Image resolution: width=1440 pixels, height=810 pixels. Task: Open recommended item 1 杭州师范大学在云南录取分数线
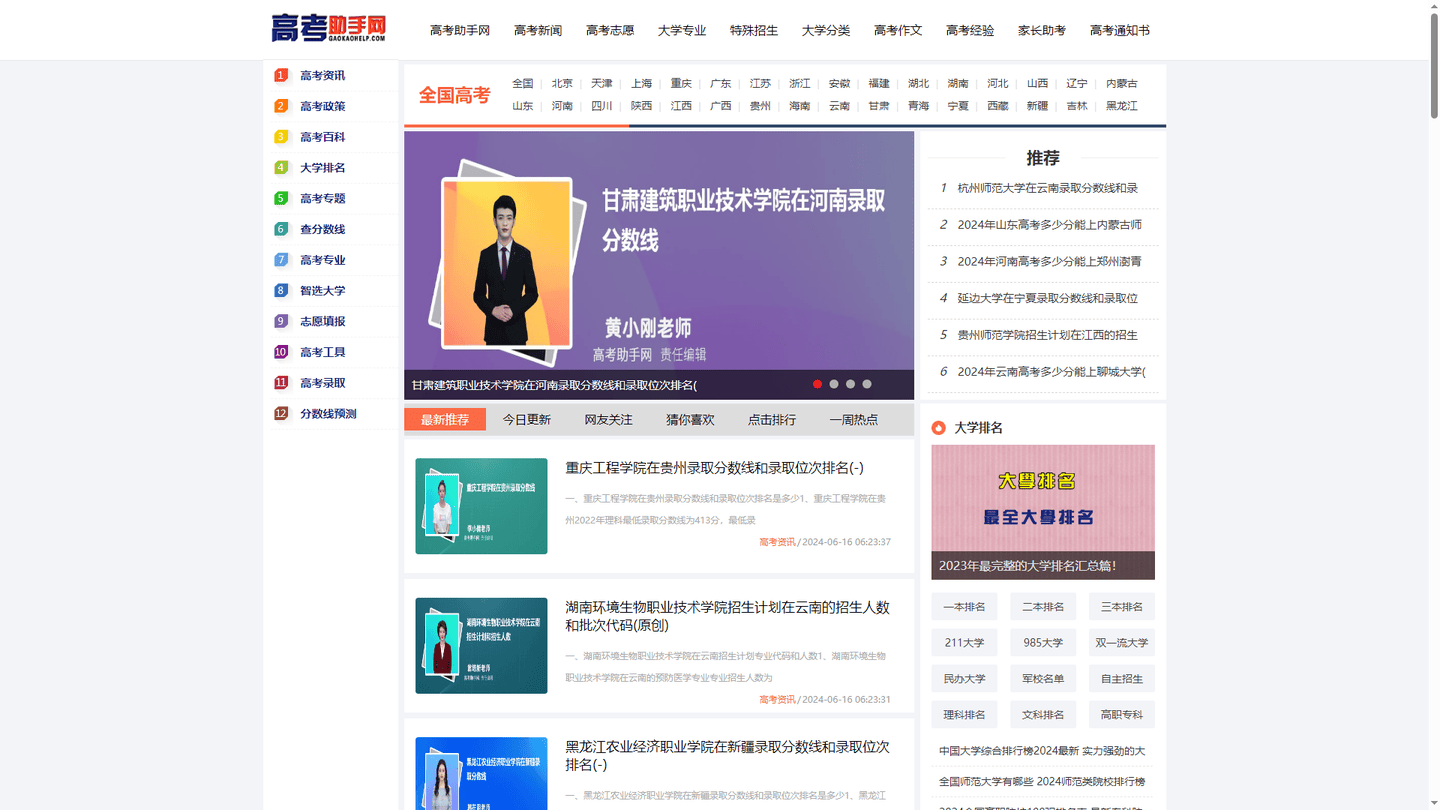tap(1047, 188)
